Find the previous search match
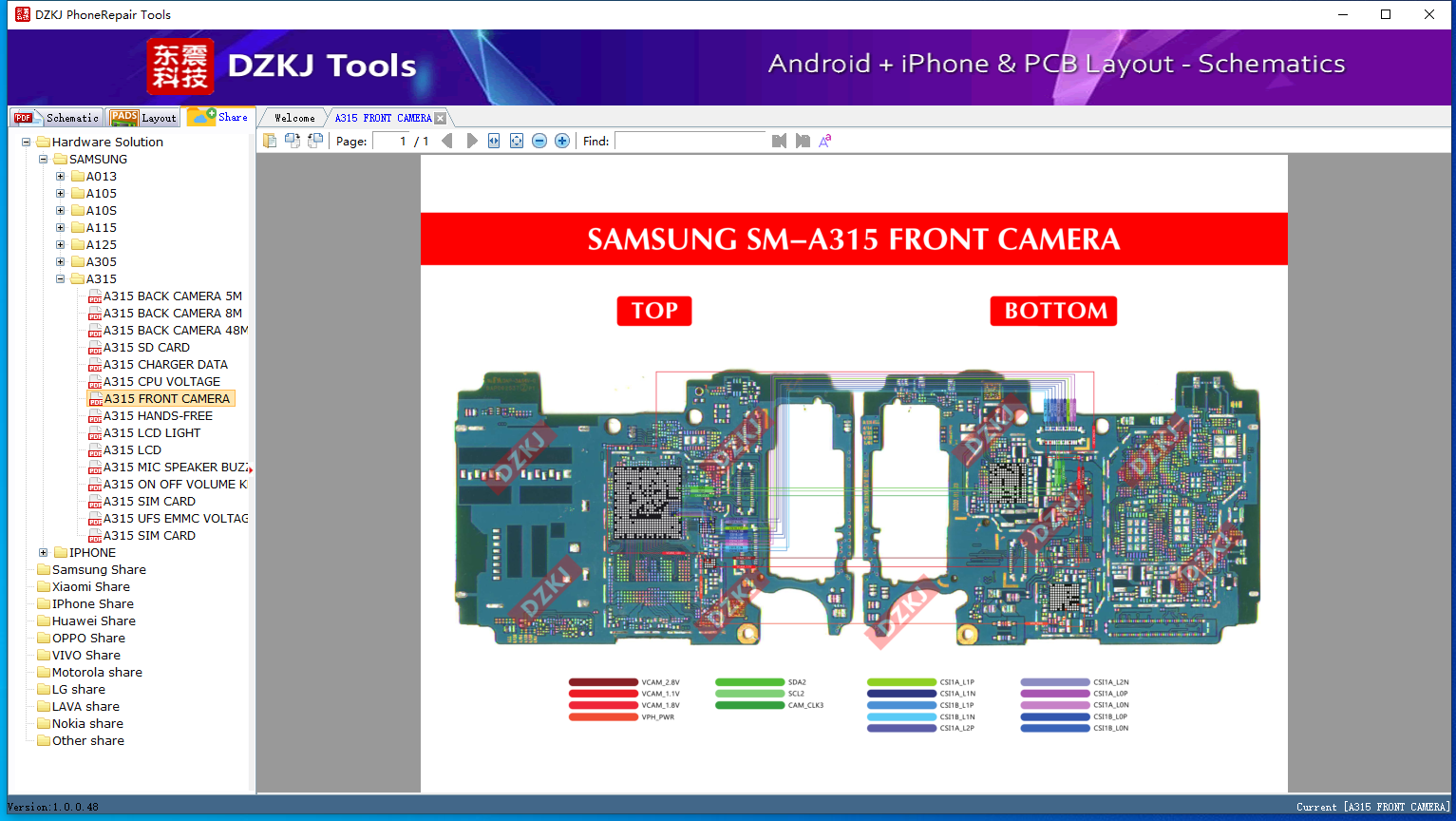The image size is (1456, 821). [x=779, y=141]
